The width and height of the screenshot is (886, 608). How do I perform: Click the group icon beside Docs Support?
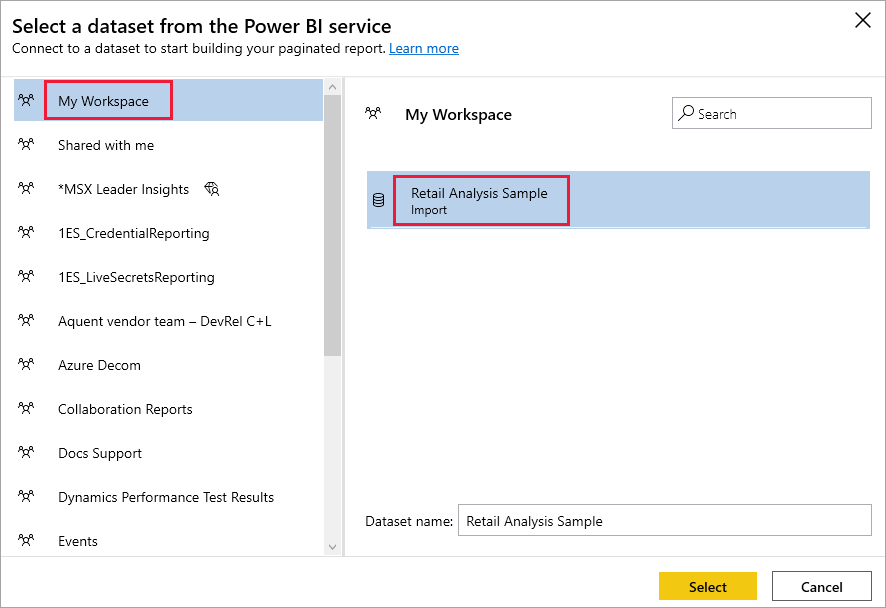tap(26, 452)
